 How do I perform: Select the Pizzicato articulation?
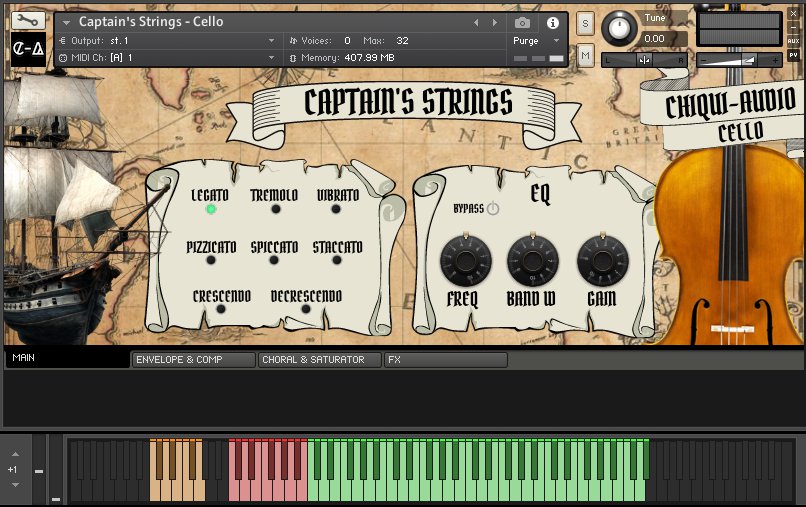point(211,260)
